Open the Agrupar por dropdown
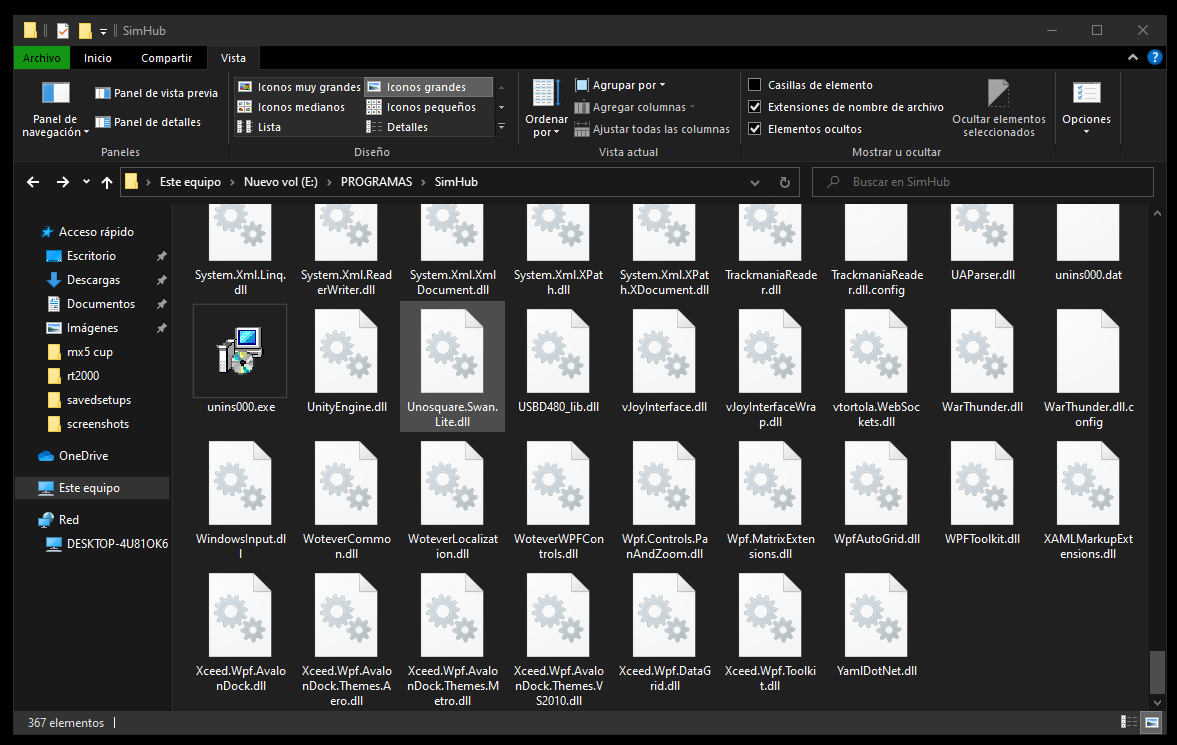The width and height of the screenshot is (1177, 745). pyautogui.click(x=620, y=85)
